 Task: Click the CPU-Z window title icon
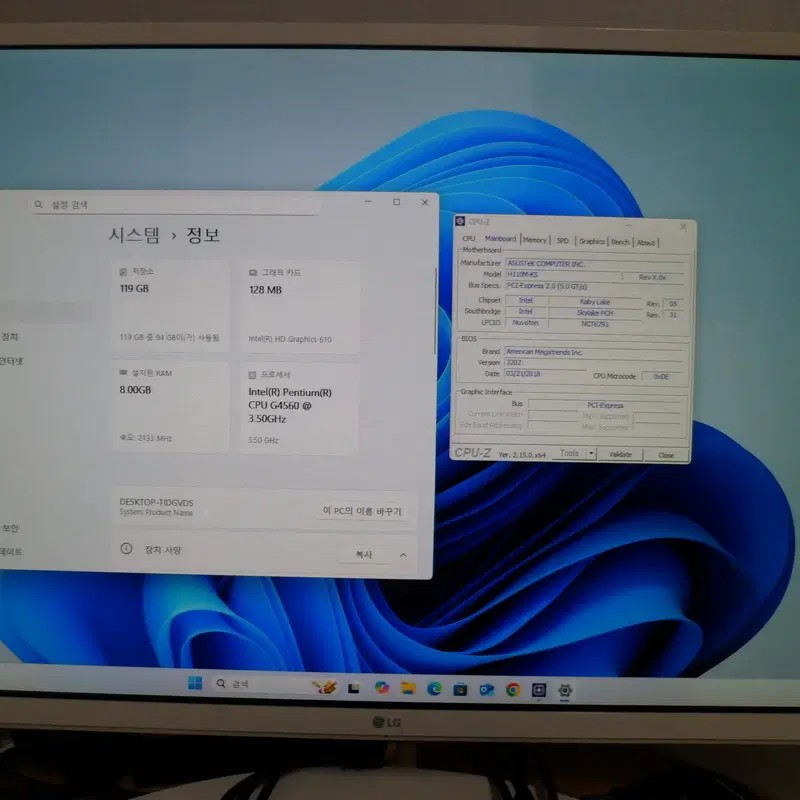pyautogui.click(x=460, y=221)
